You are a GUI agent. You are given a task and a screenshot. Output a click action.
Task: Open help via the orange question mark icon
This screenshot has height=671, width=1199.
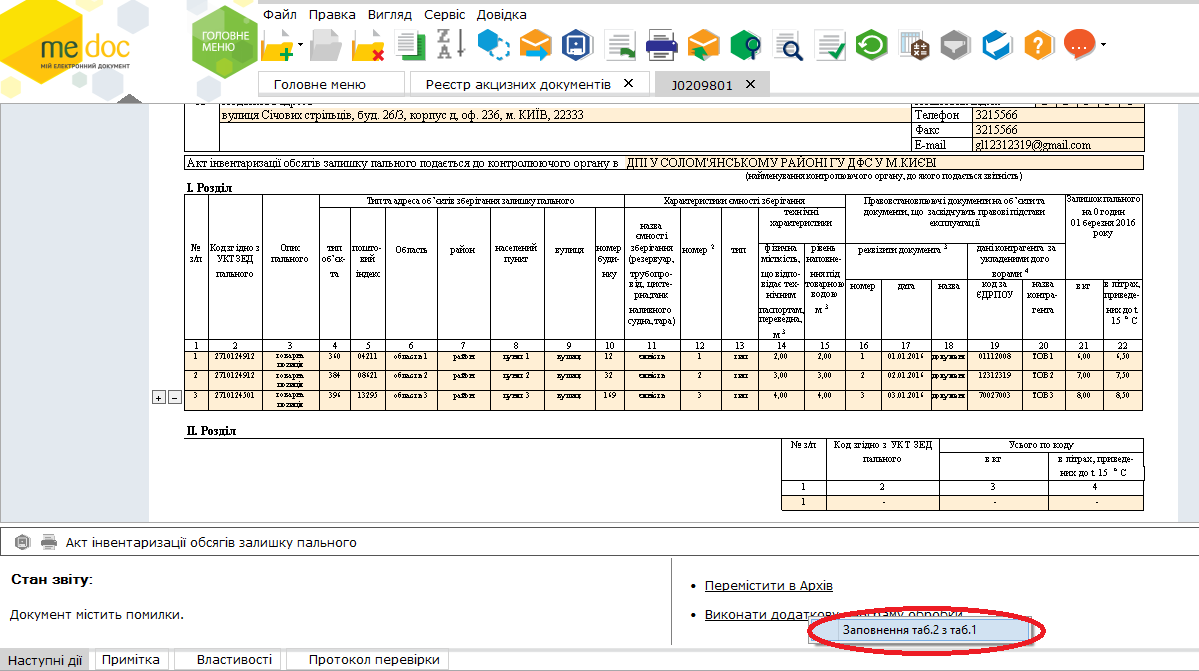click(1039, 45)
